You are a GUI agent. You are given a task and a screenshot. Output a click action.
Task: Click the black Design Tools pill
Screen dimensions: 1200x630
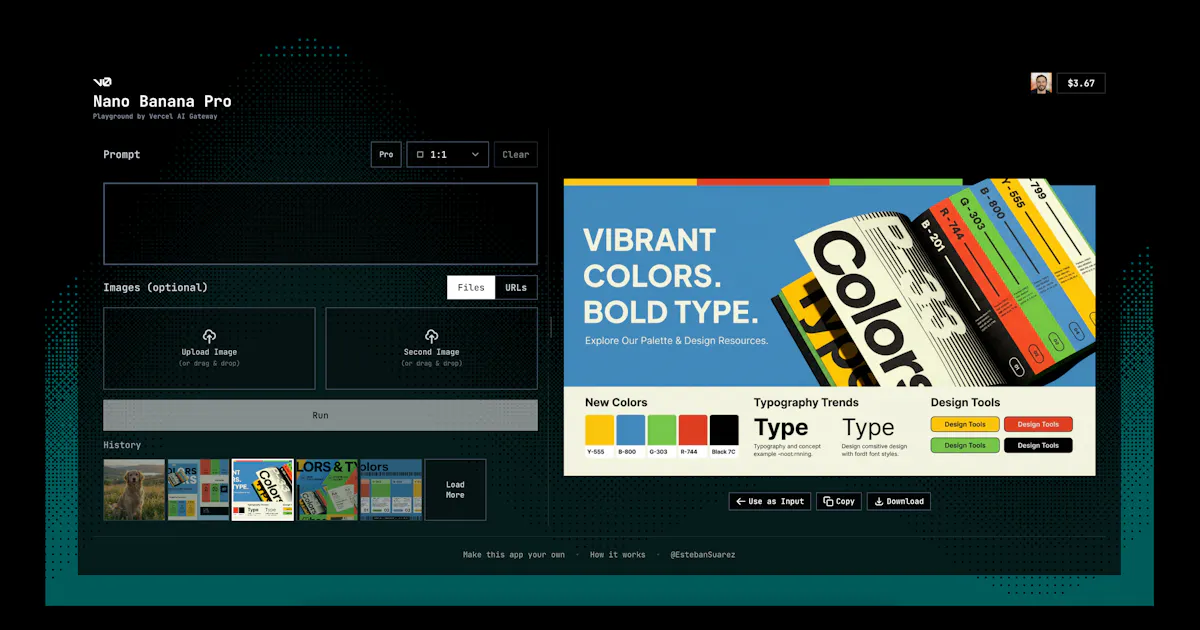pyautogui.click(x=1038, y=445)
